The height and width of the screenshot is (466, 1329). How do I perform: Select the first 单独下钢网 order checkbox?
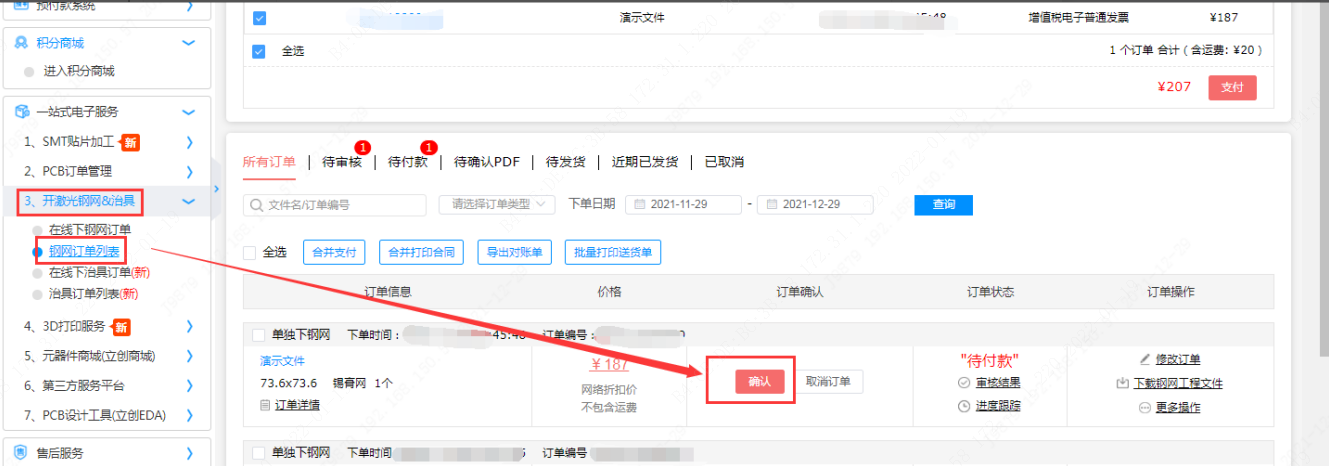(258, 335)
